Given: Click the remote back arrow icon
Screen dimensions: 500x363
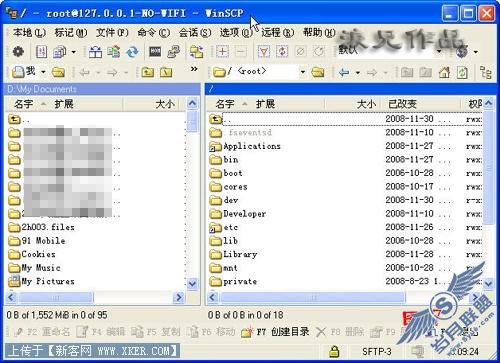Looking at the screenshot, I should (x=344, y=72).
